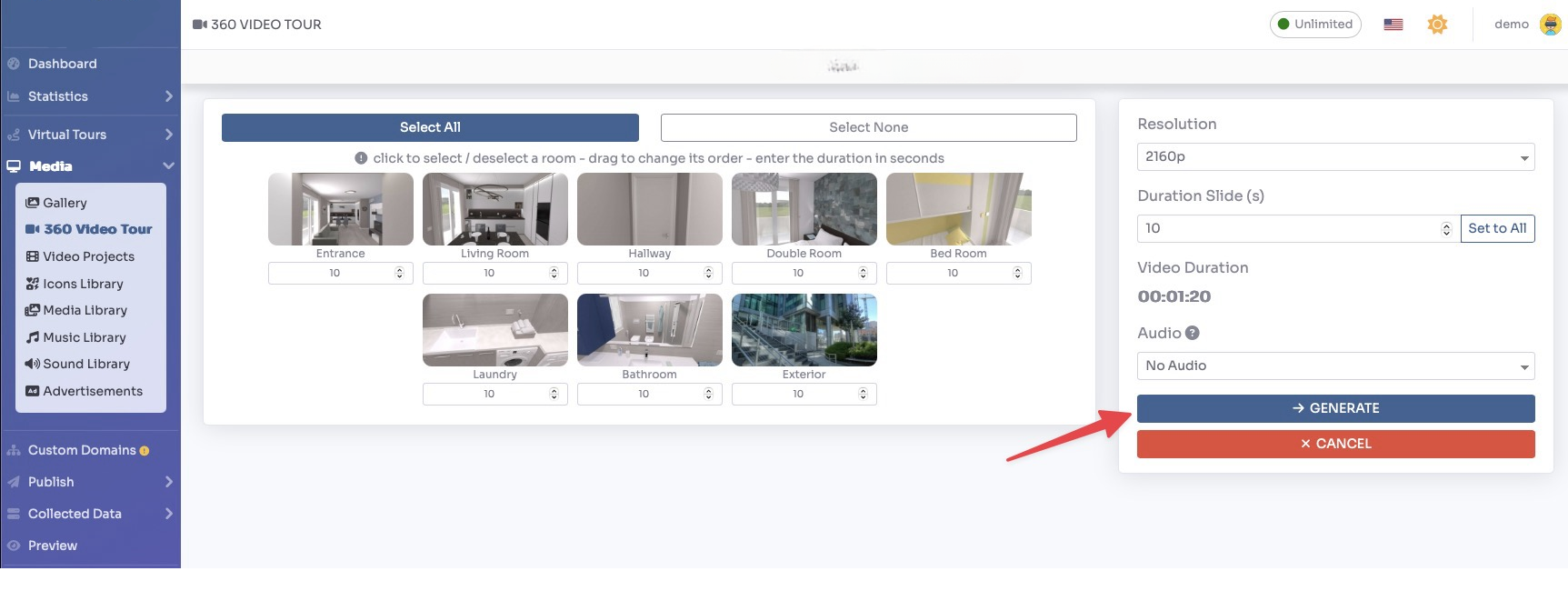Adjust the Exterior duration stepper

tap(863, 394)
